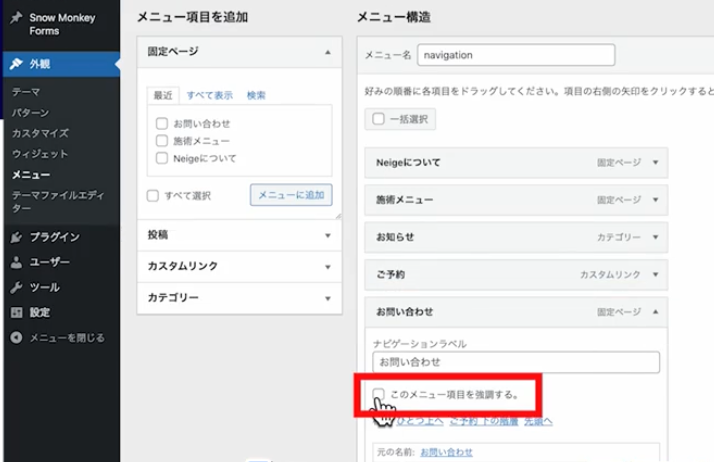Switch to the すべて表示 tab
Viewport: 714px width, 462px height.
coord(210,96)
